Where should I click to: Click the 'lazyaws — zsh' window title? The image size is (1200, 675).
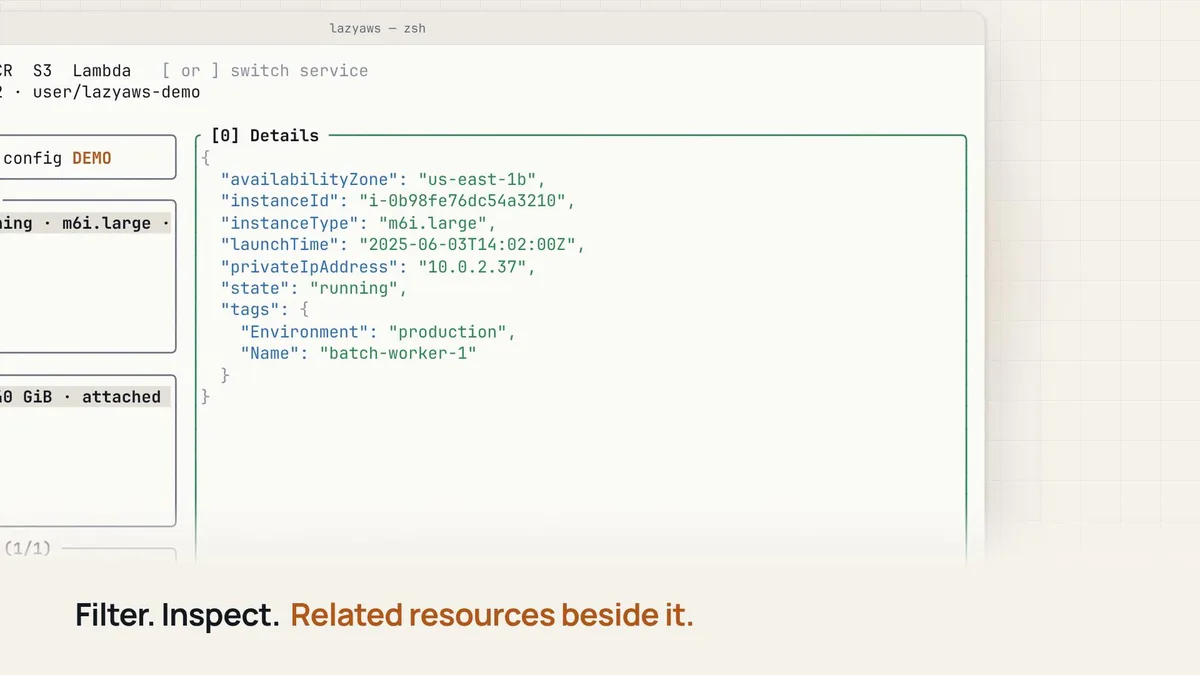378,28
